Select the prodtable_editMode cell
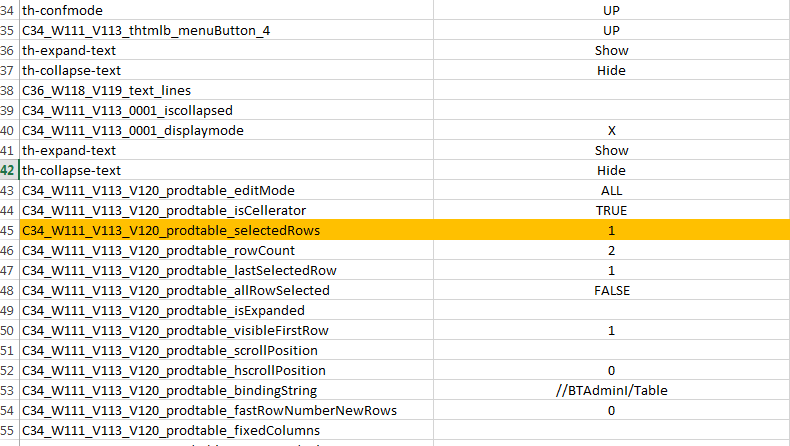 226,190
